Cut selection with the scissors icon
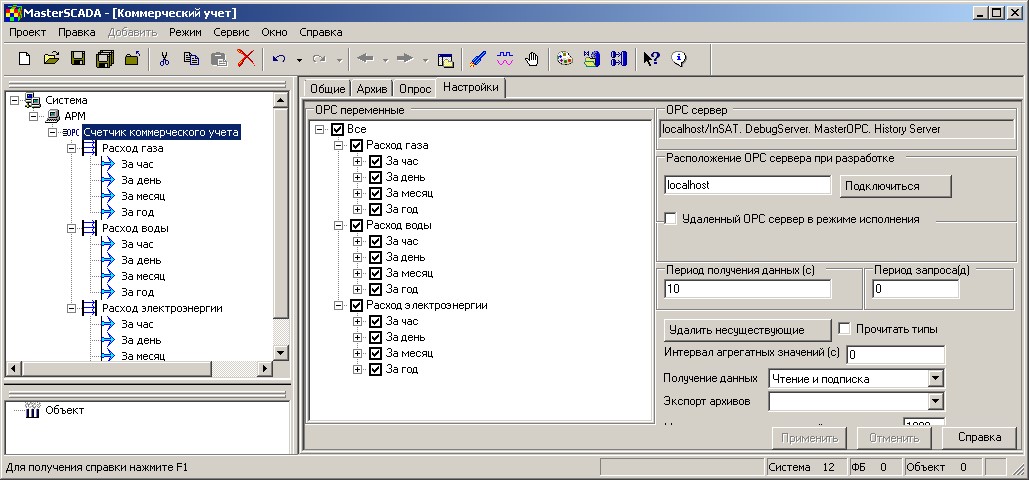1029x480 pixels. point(164,59)
